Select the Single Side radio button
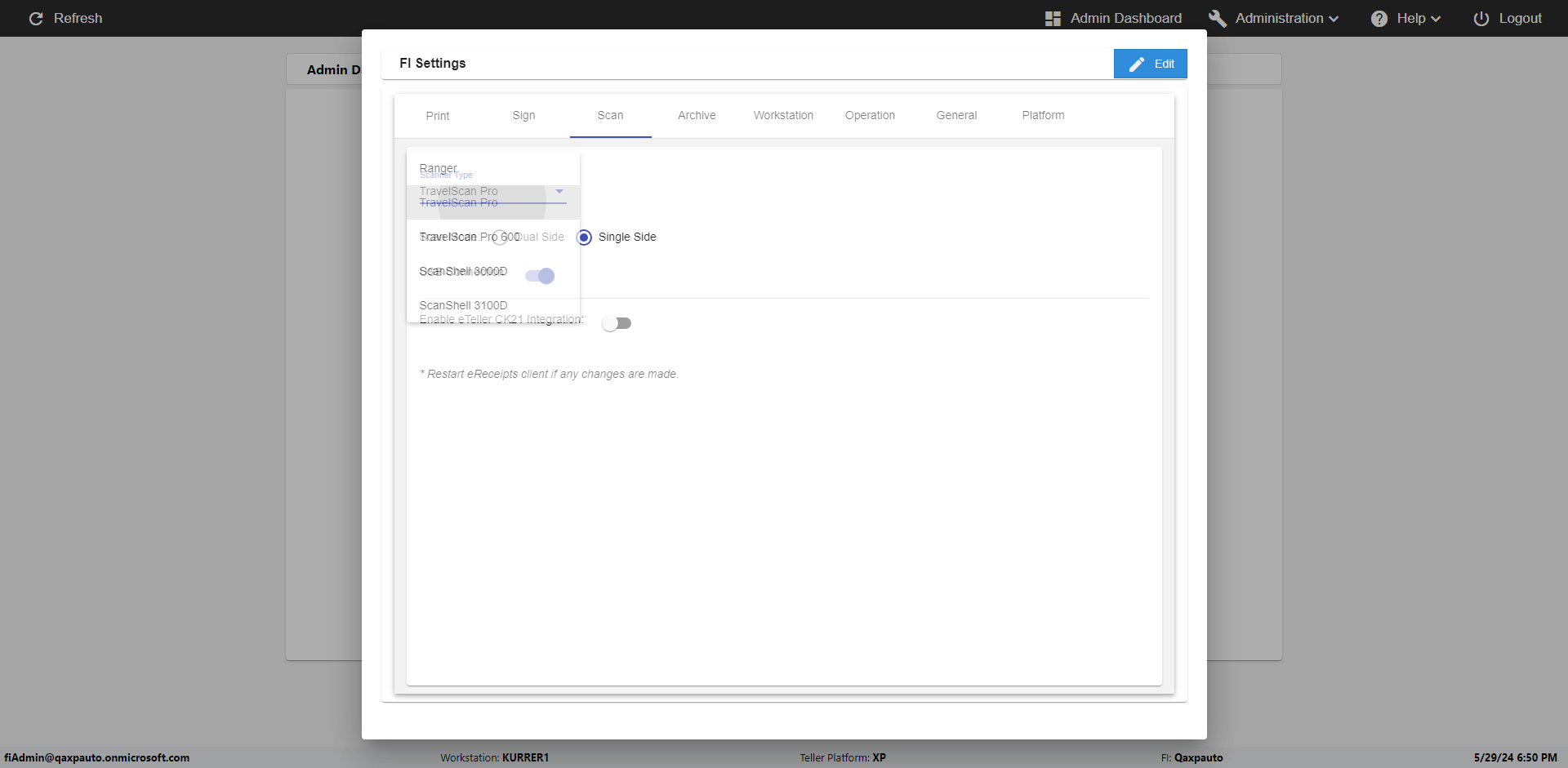 pos(584,238)
